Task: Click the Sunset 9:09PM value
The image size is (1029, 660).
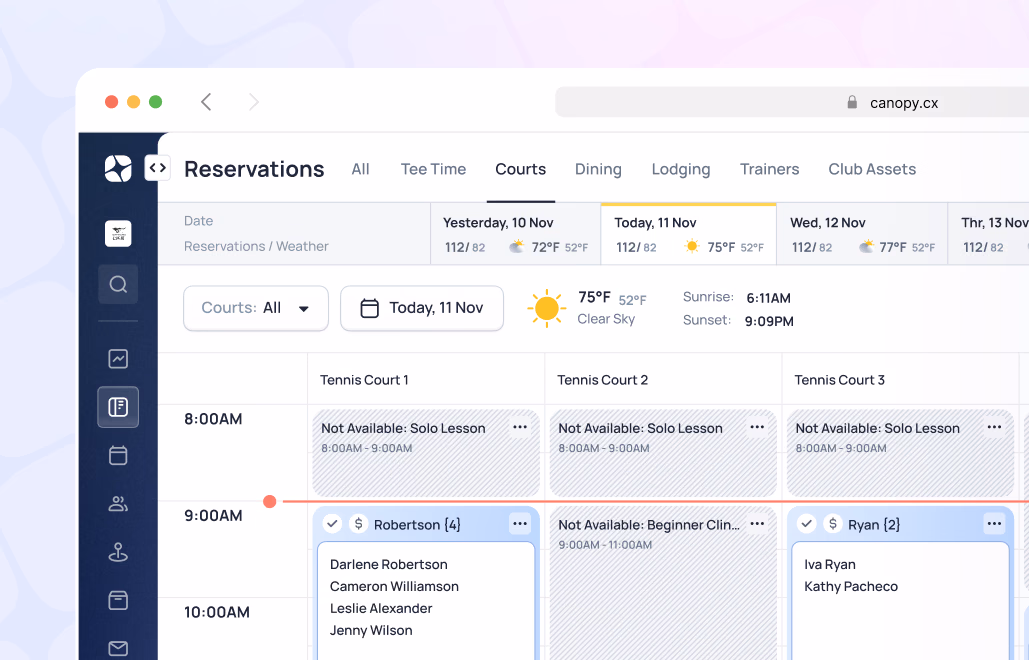Action: pyautogui.click(x=768, y=321)
